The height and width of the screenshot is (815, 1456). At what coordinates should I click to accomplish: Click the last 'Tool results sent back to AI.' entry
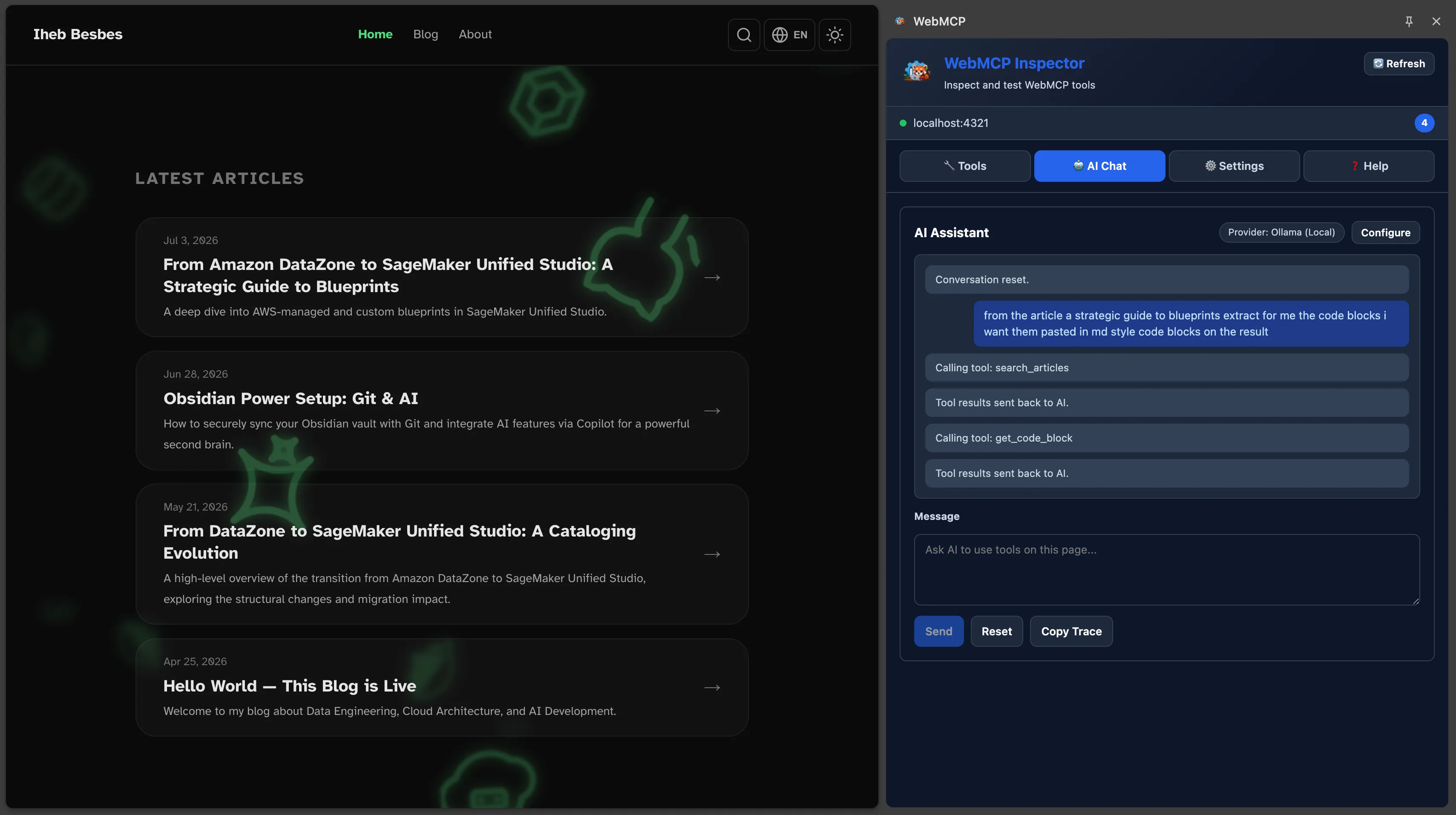[1167, 474]
